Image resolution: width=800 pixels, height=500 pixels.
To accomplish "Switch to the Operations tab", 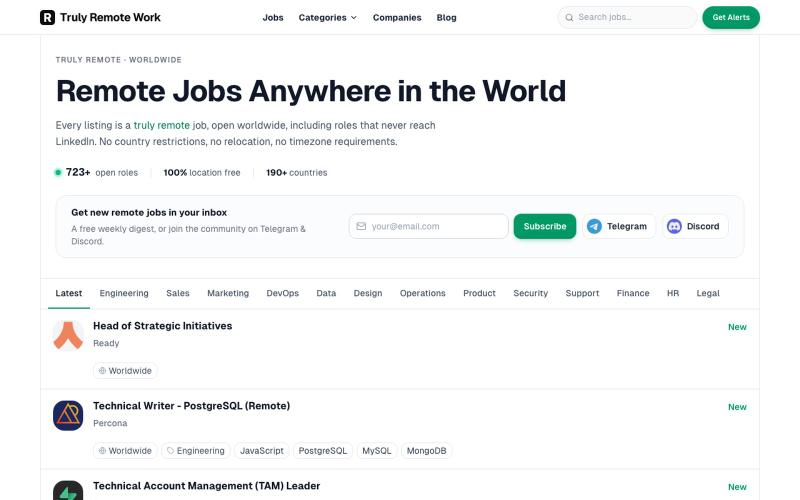I will point(422,293).
